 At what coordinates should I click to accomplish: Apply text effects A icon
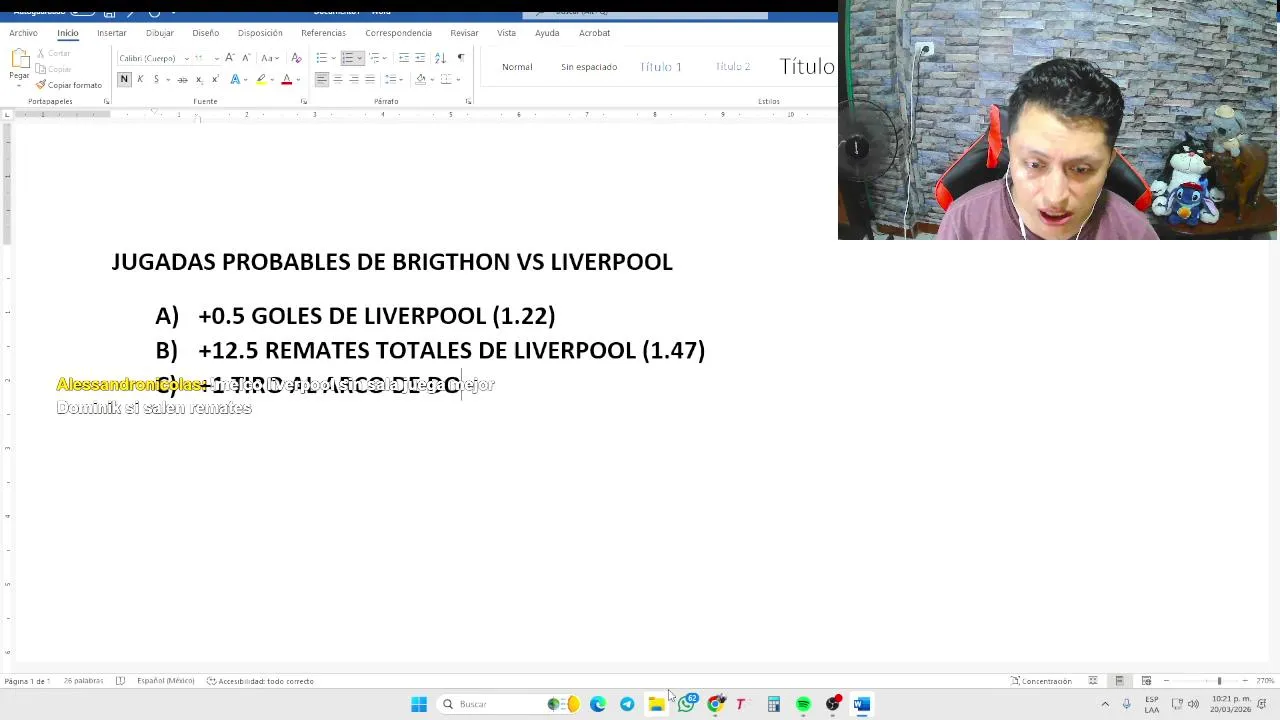point(235,79)
